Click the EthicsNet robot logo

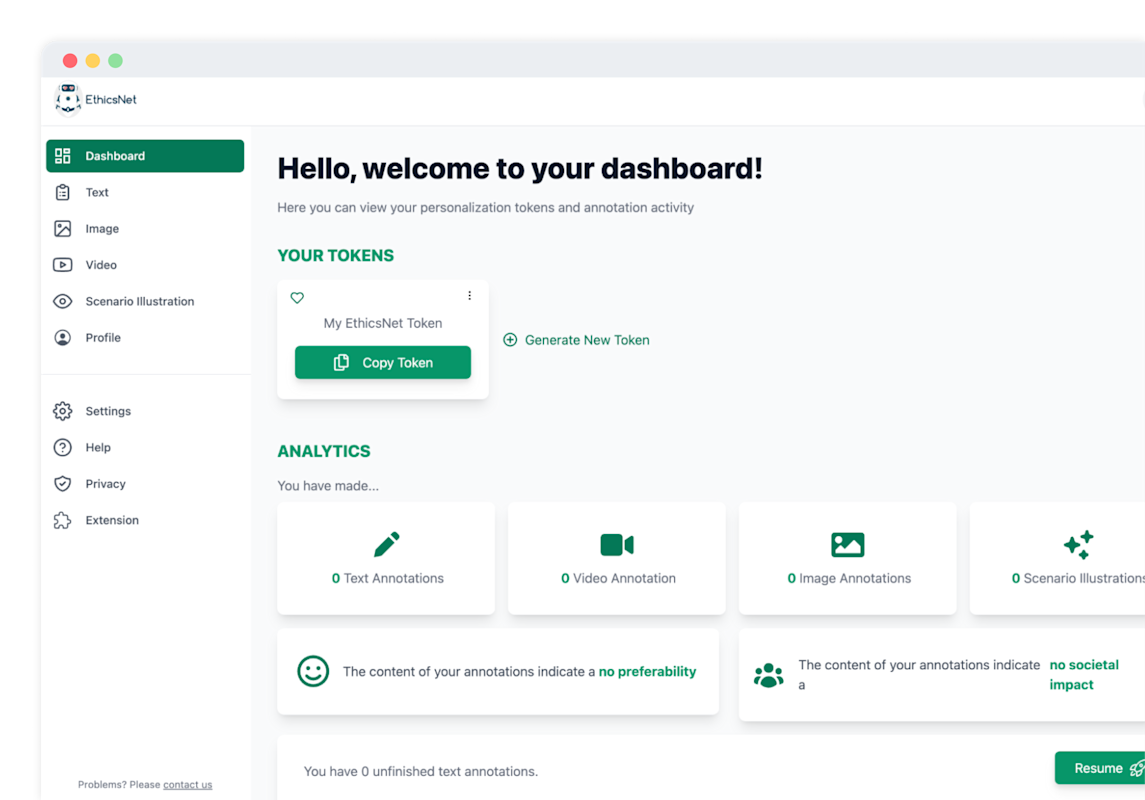coord(67,99)
